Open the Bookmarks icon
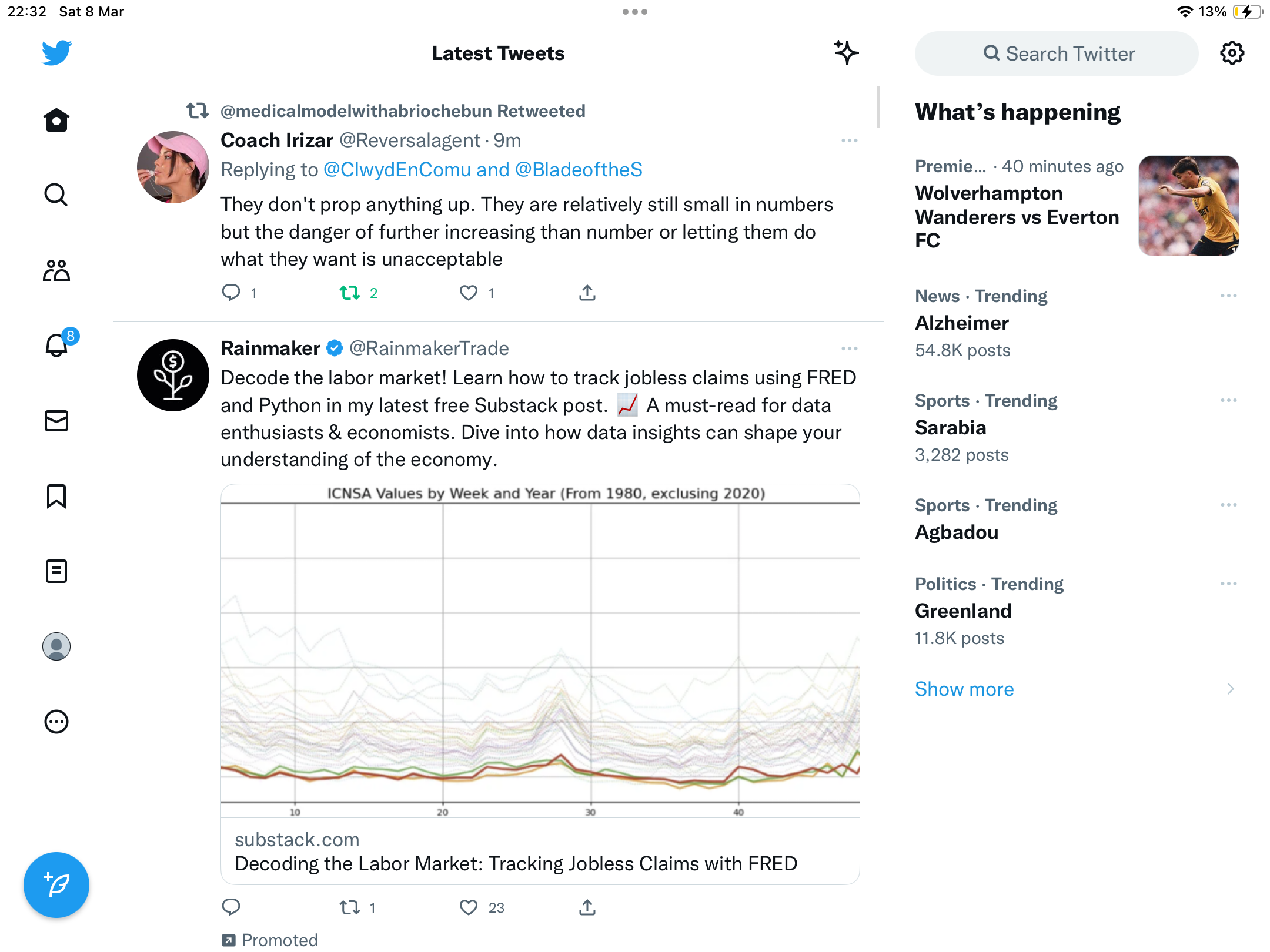 pos(56,496)
